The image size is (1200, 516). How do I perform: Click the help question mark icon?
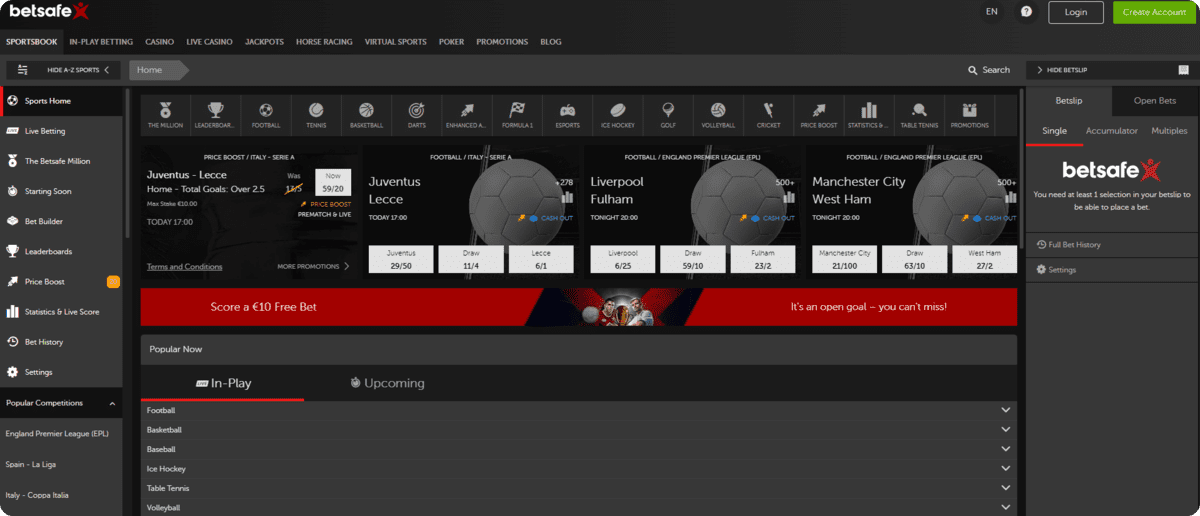1026,12
